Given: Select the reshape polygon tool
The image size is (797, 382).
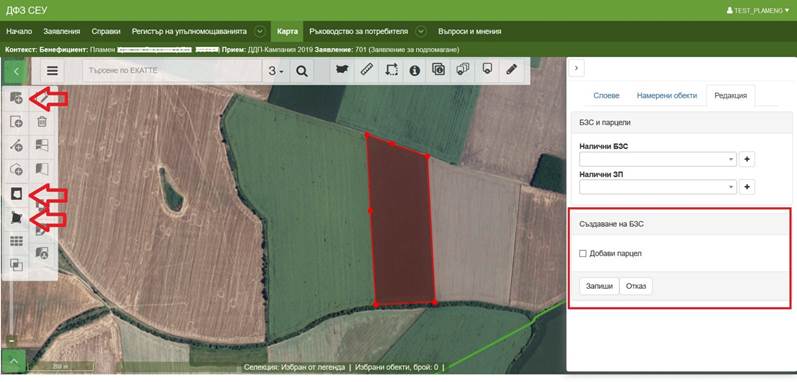Looking at the screenshot, I should click(x=17, y=217).
